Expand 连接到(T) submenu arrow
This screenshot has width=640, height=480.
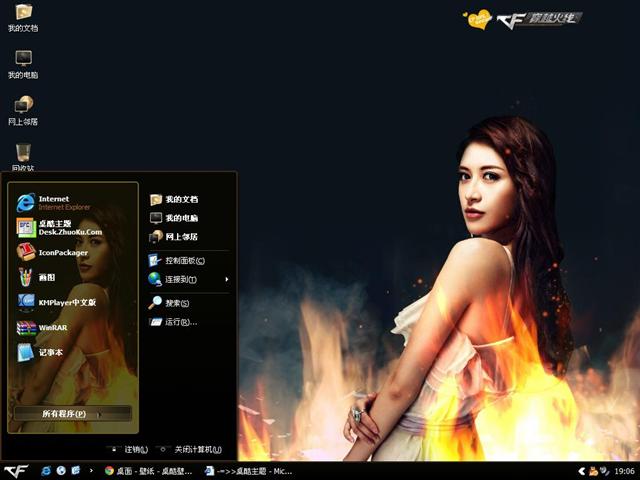click(227, 279)
